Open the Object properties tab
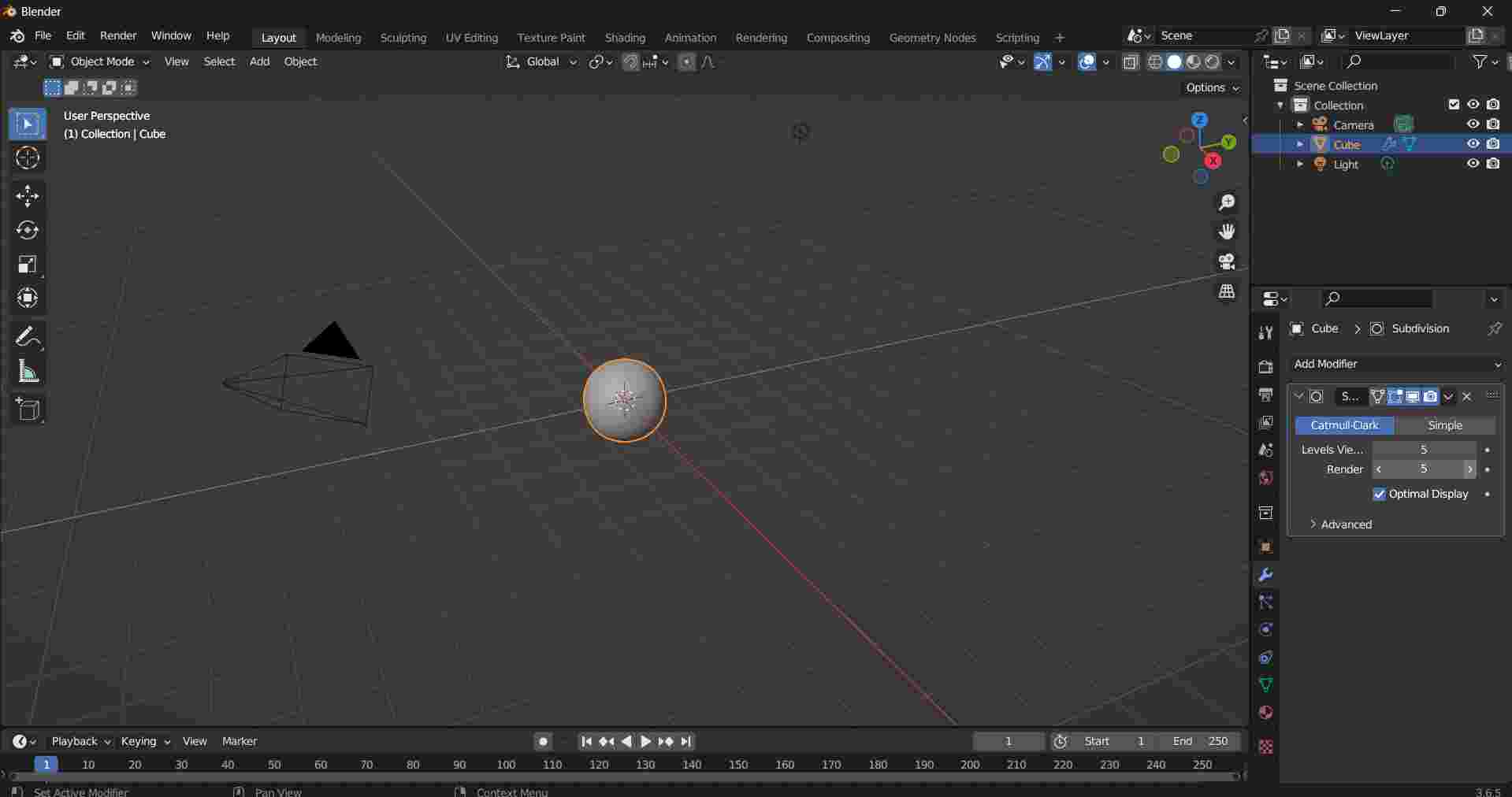 (1265, 547)
